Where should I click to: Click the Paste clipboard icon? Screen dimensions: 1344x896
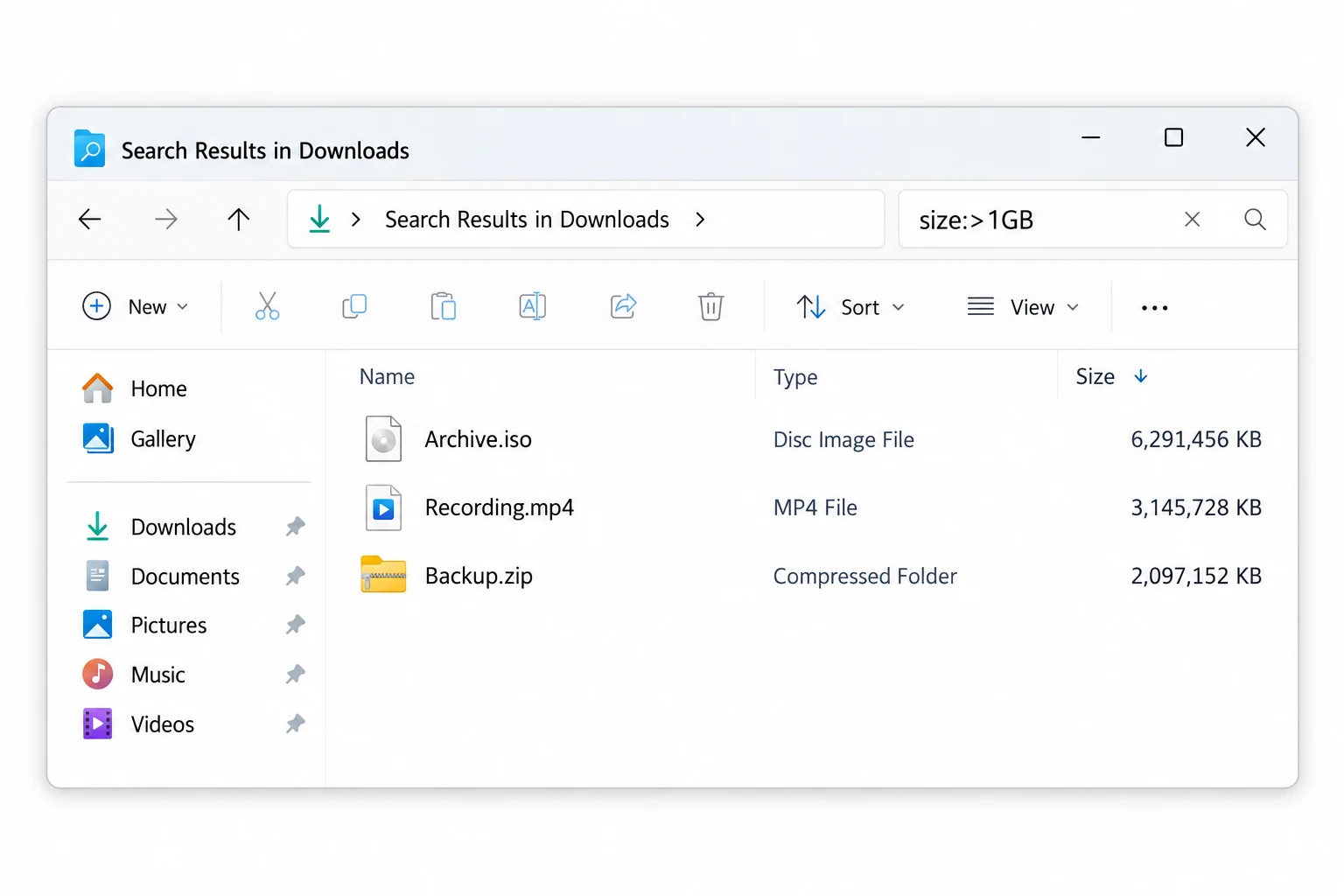[444, 306]
